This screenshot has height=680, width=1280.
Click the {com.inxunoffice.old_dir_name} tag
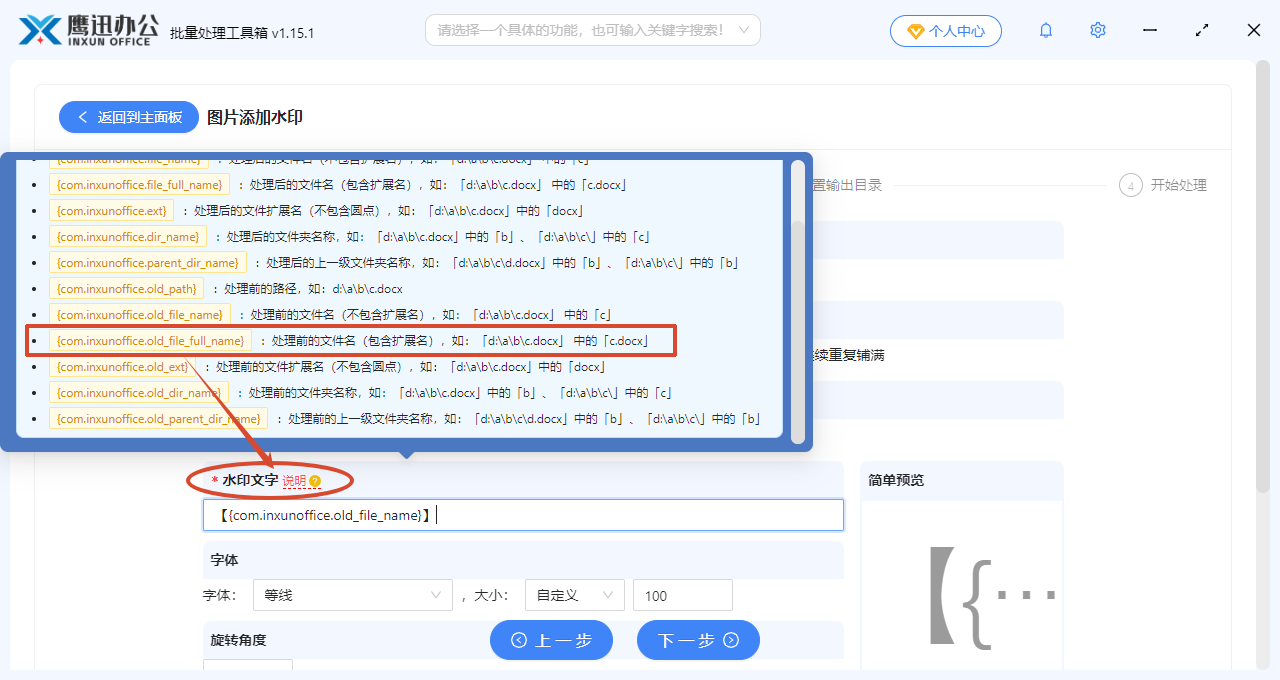[139, 393]
